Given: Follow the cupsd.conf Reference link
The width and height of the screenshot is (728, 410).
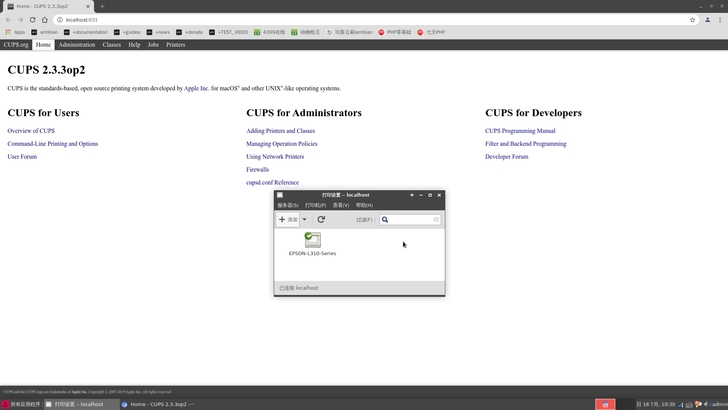Looking at the screenshot, I should 273,182.
